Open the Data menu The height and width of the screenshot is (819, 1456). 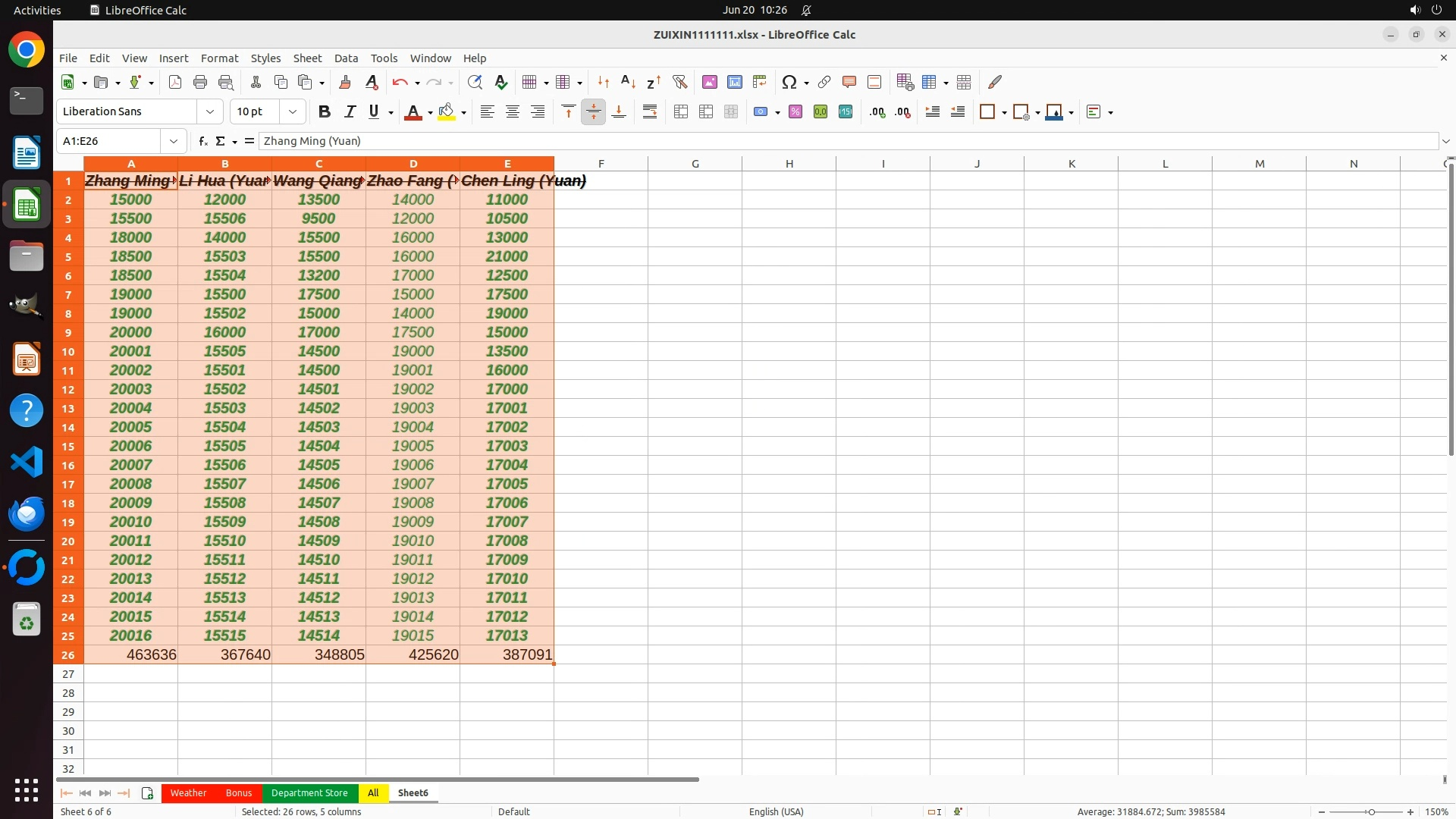click(x=346, y=58)
